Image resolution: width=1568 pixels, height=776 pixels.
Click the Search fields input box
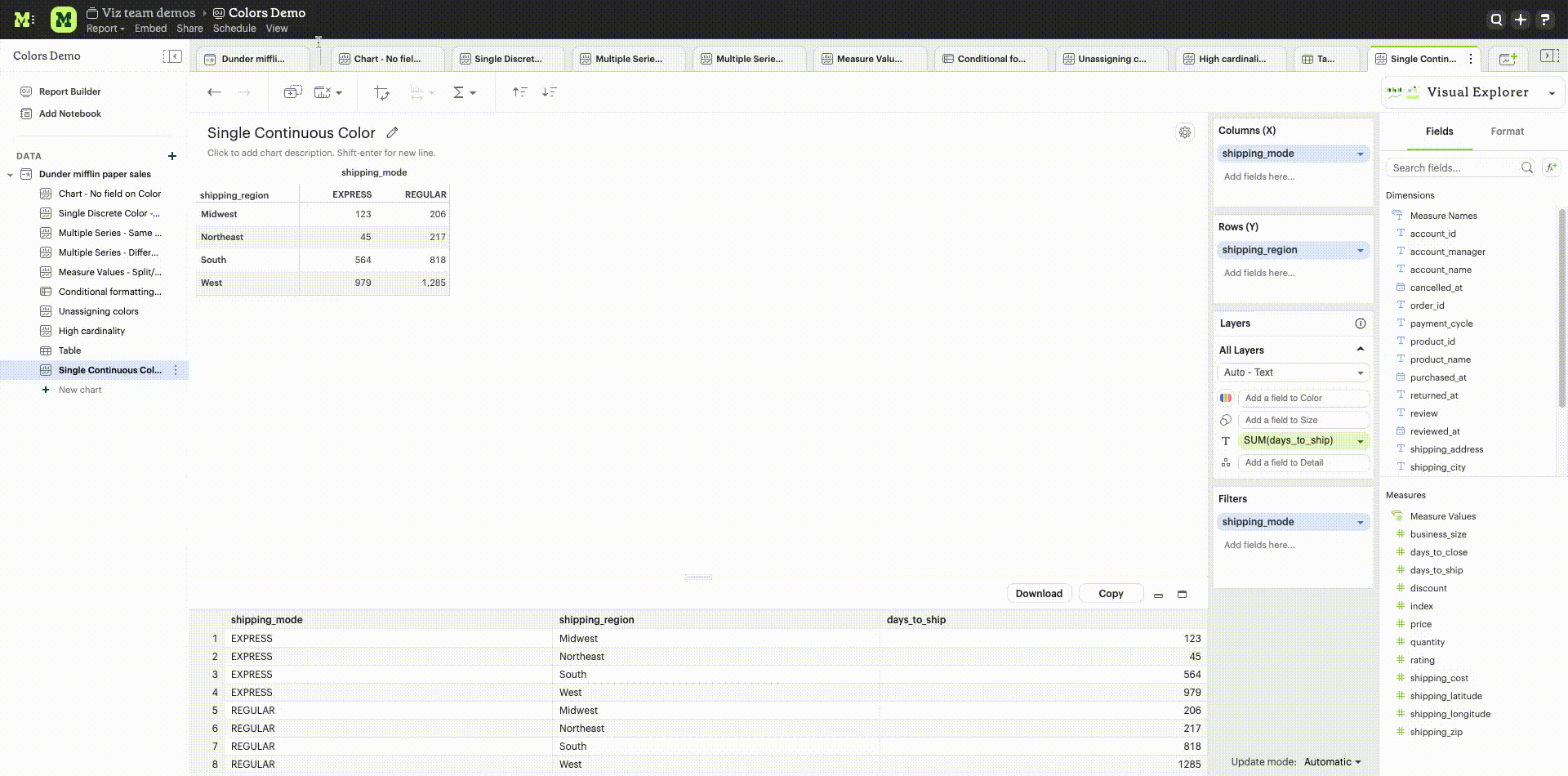(x=1453, y=167)
